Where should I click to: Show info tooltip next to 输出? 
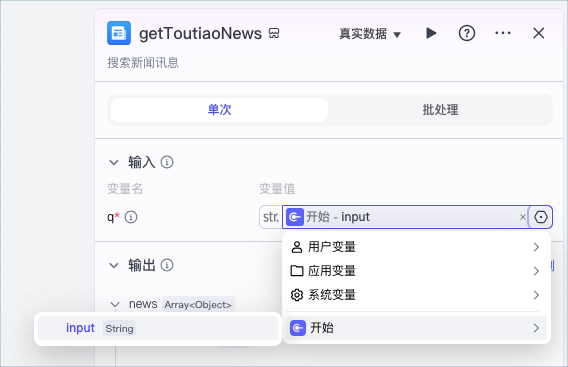(167, 265)
